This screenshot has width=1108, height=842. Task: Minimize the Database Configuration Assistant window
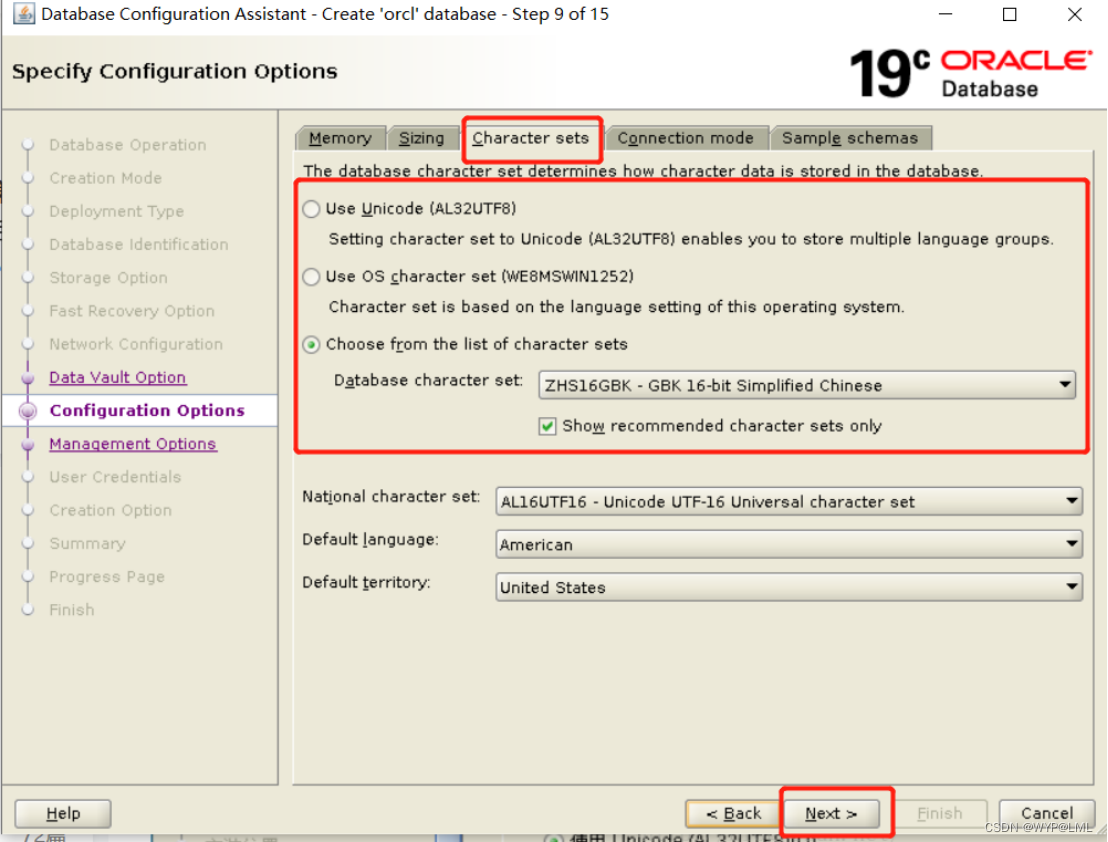pos(945,14)
